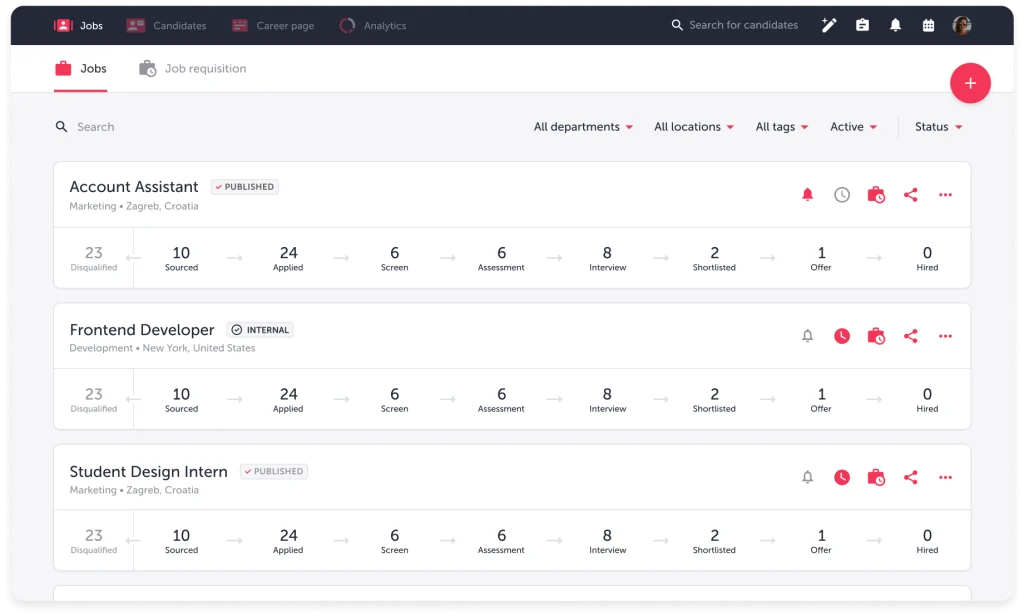
Task: Open the clipboard icon in the top navigation
Action: click(x=862, y=25)
